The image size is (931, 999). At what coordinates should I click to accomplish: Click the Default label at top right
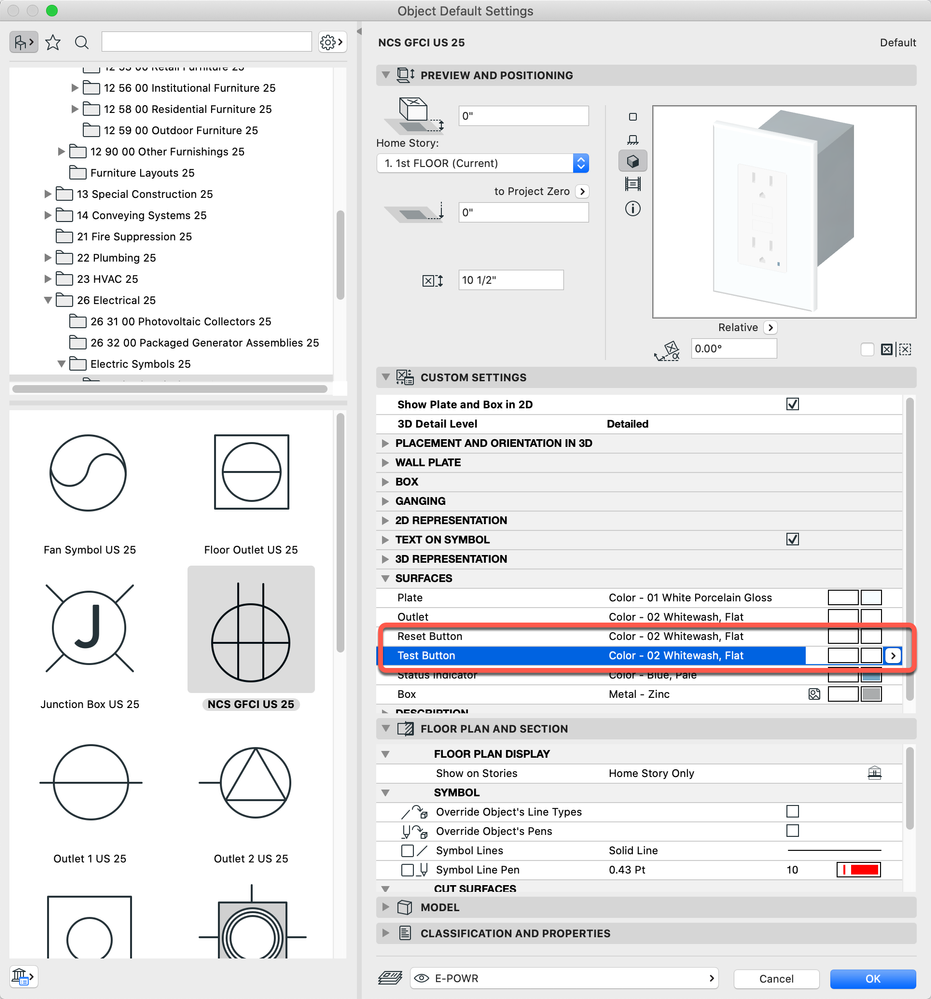point(898,43)
